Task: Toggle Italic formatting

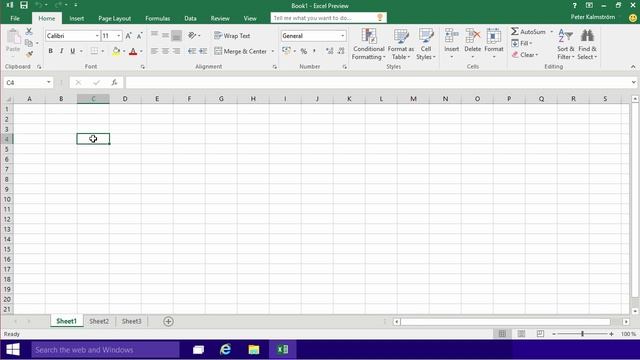Action: 62,51
